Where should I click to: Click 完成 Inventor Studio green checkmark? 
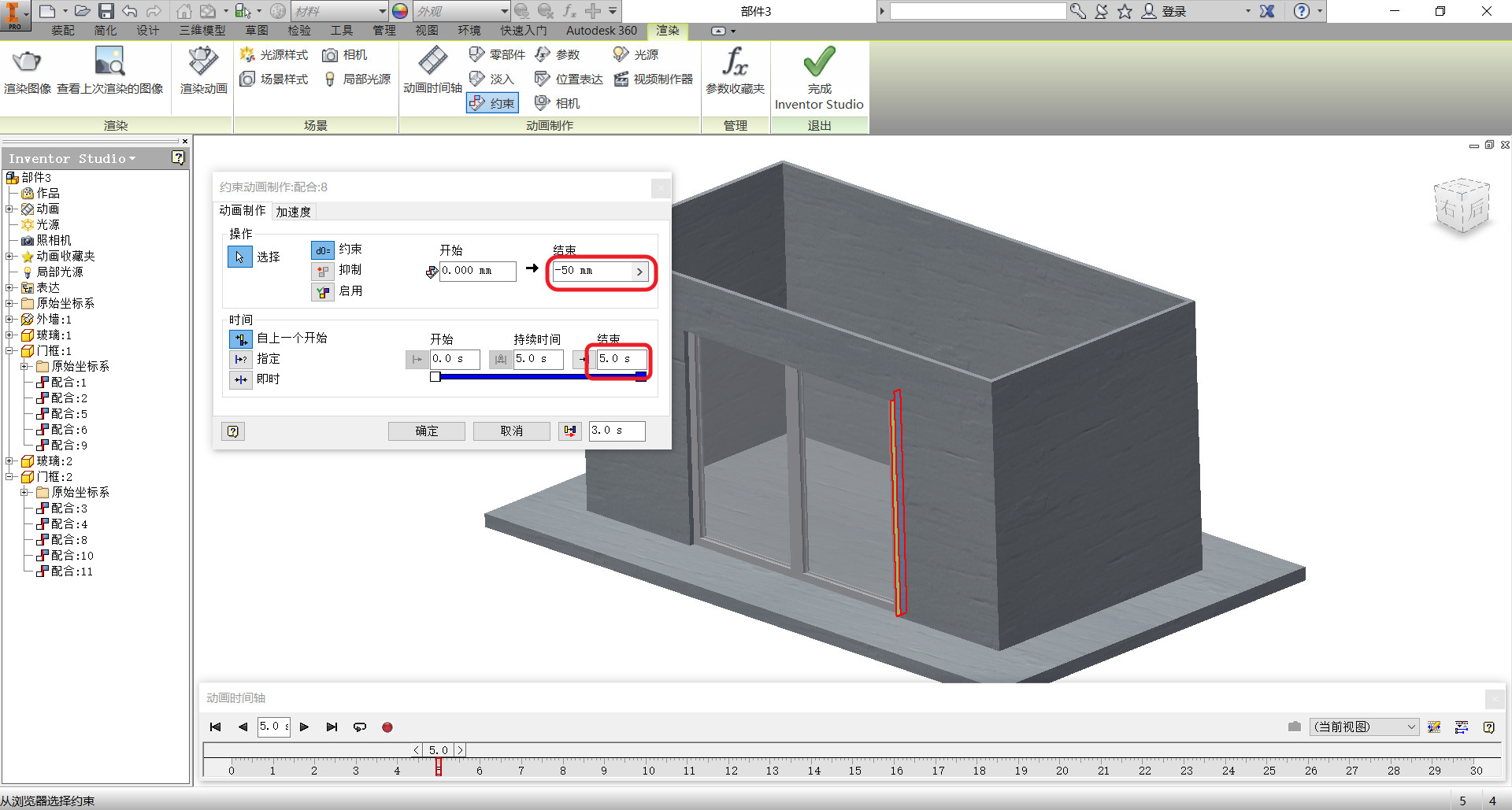click(x=819, y=61)
